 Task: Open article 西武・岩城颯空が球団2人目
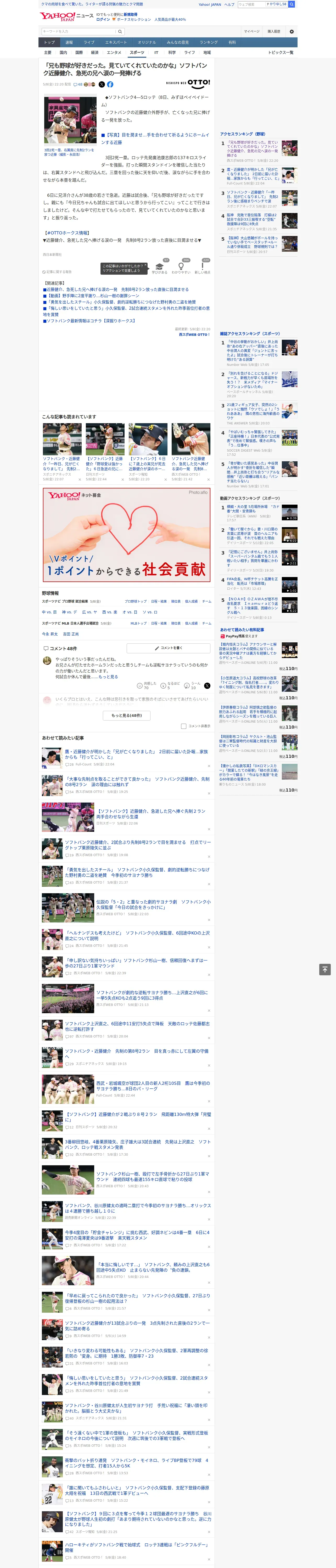coord(153,1086)
